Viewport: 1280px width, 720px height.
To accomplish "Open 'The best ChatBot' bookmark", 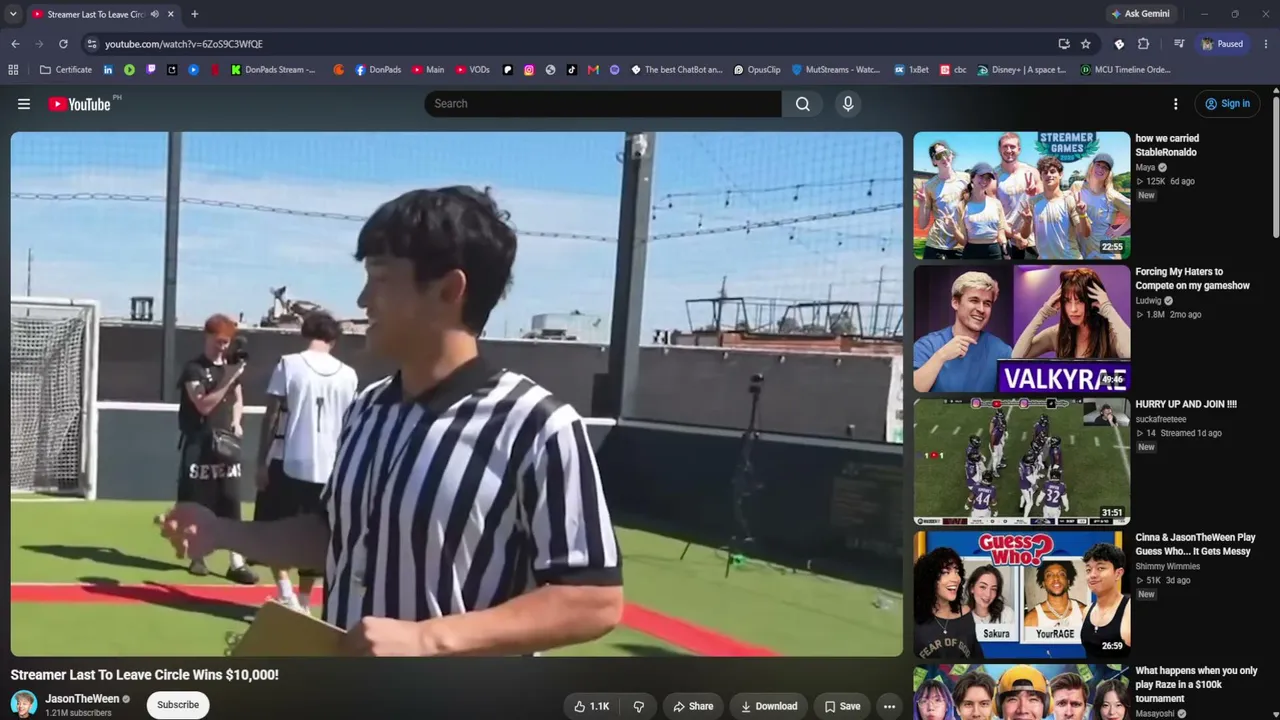I will [x=677, y=70].
